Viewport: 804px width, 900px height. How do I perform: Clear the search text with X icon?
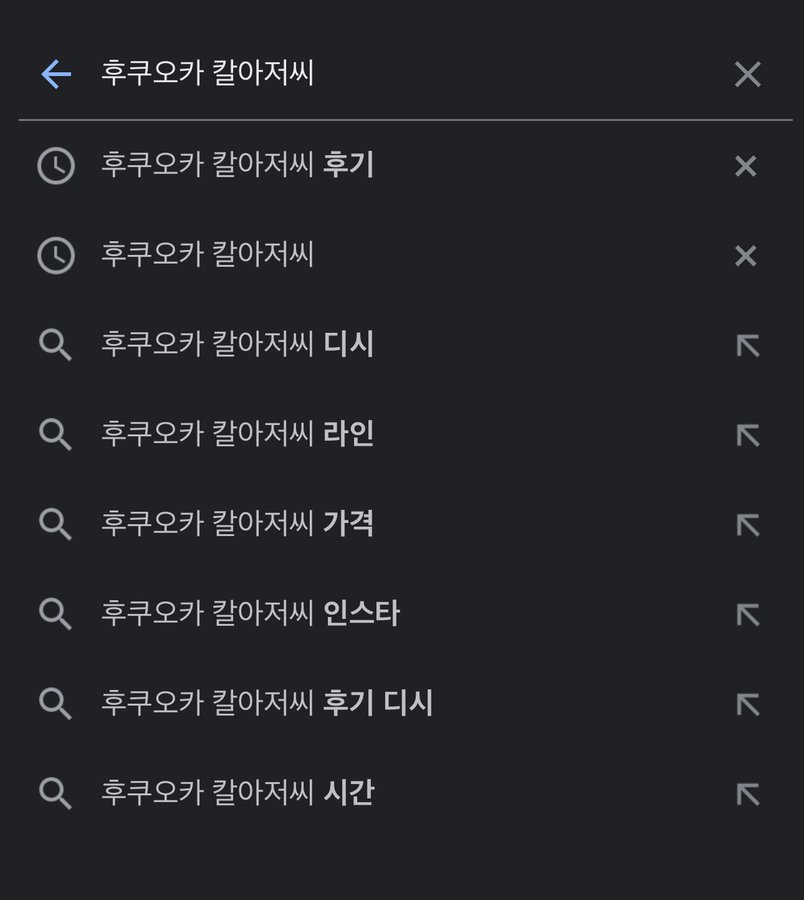pos(747,74)
